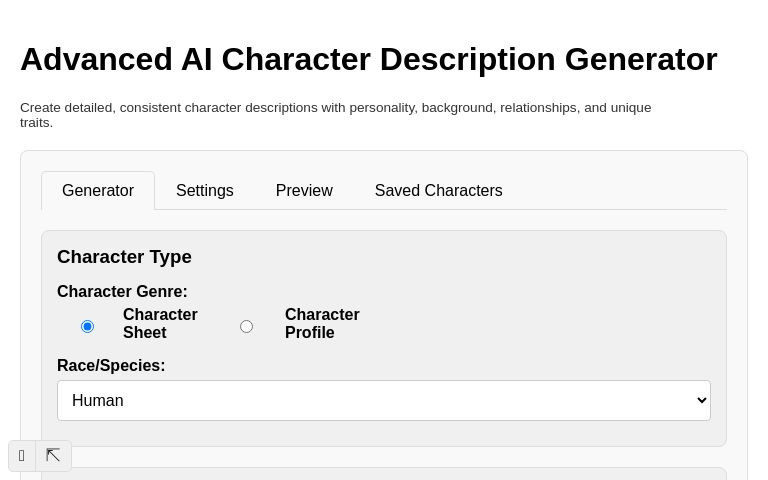This screenshot has height=480, width=768.
Task: Click the rectangle icon in the floating toolbar
Action: point(22,456)
